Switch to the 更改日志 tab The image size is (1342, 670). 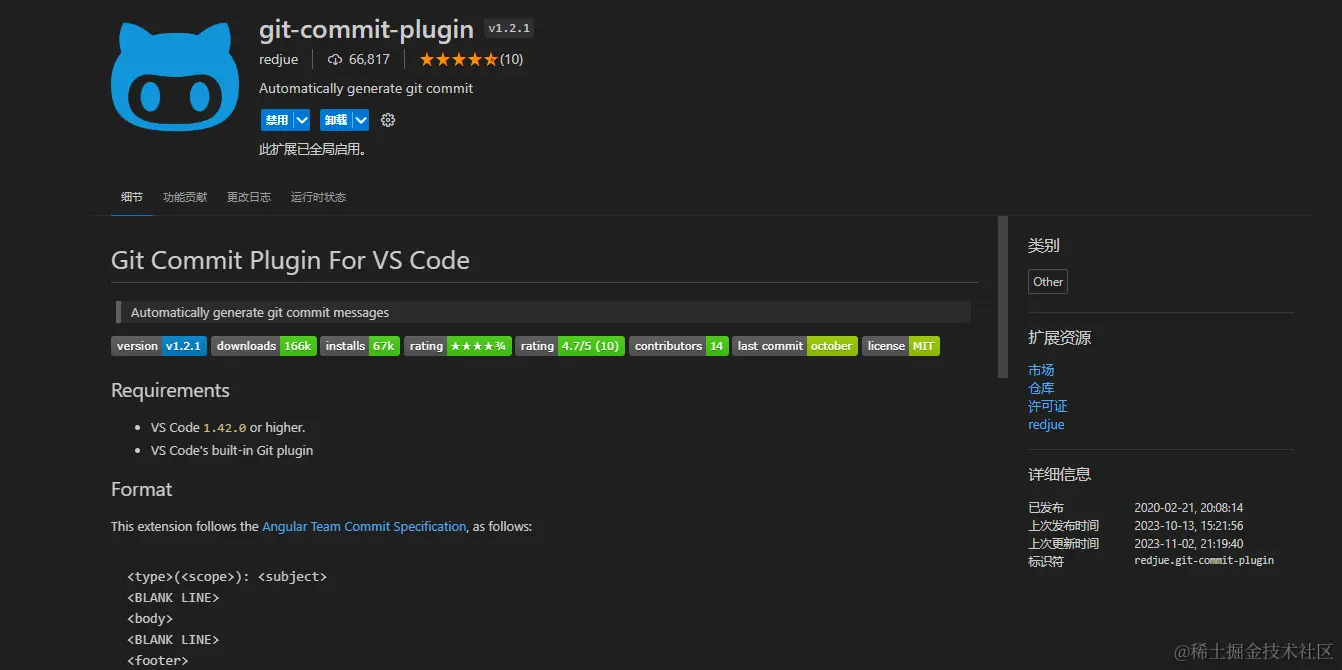[x=248, y=197]
